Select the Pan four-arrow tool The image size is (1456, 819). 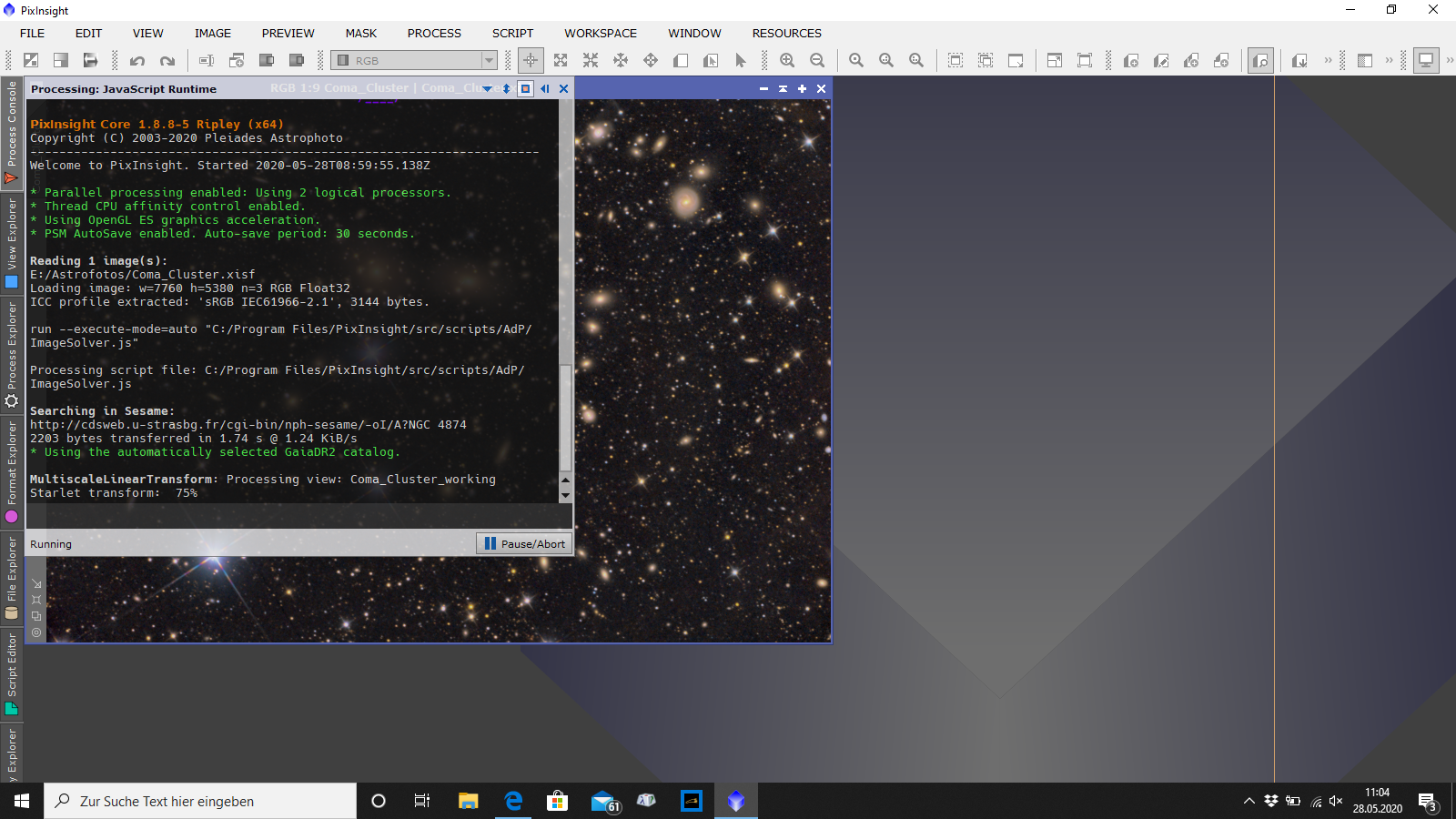pyautogui.click(x=651, y=60)
